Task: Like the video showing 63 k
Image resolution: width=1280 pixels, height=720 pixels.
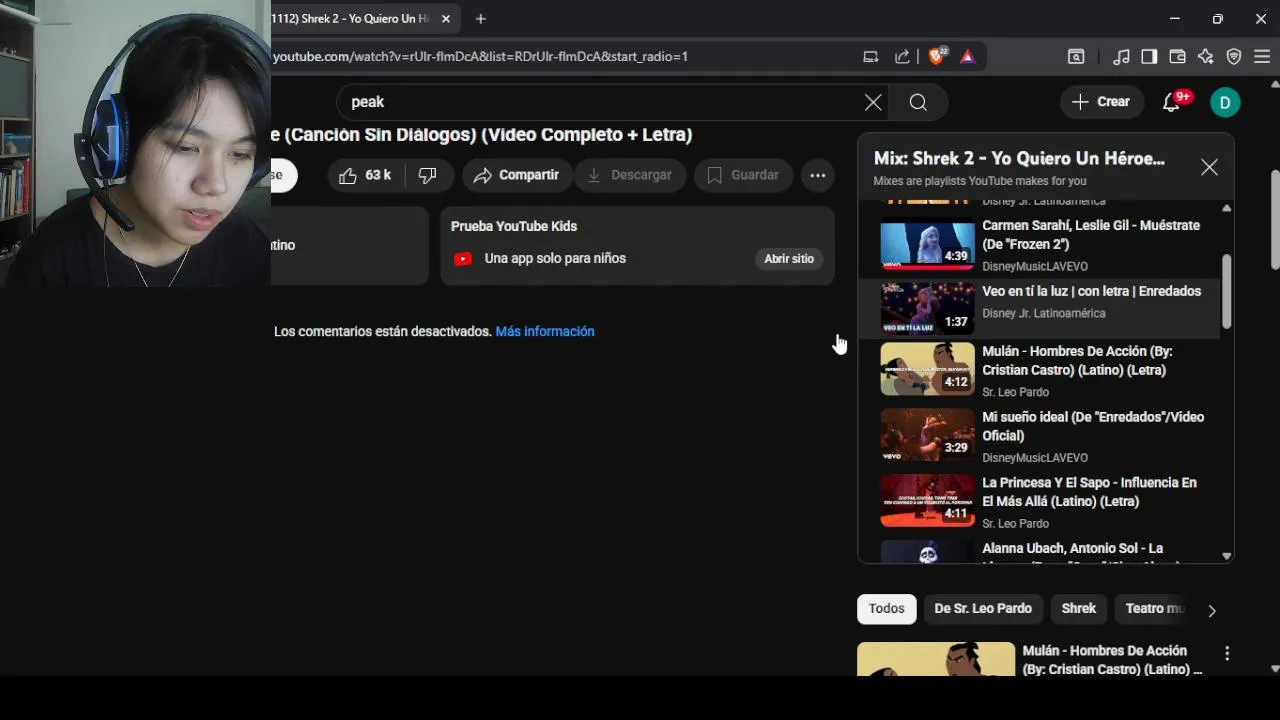Action: coord(365,175)
